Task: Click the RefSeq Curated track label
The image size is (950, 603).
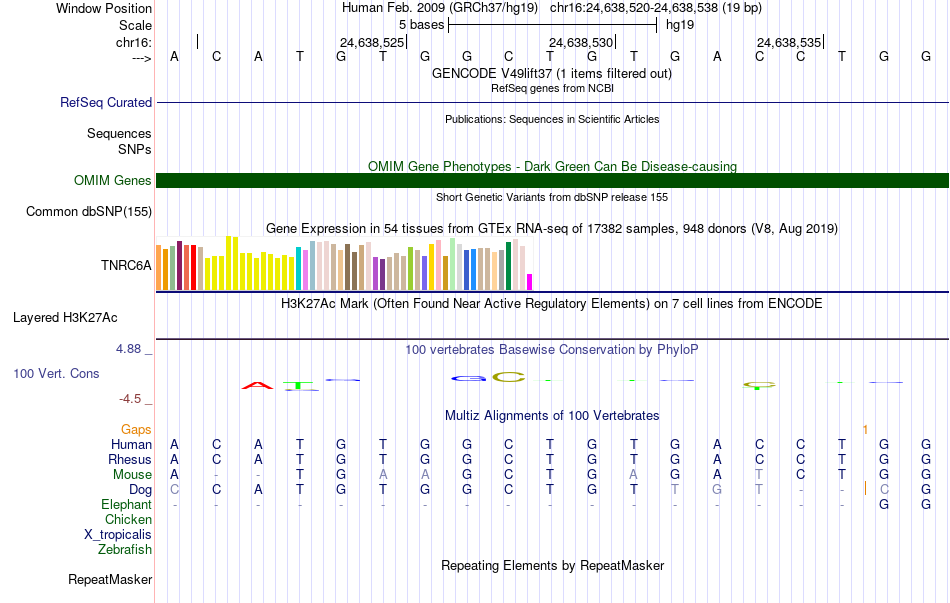Action: [106, 102]
